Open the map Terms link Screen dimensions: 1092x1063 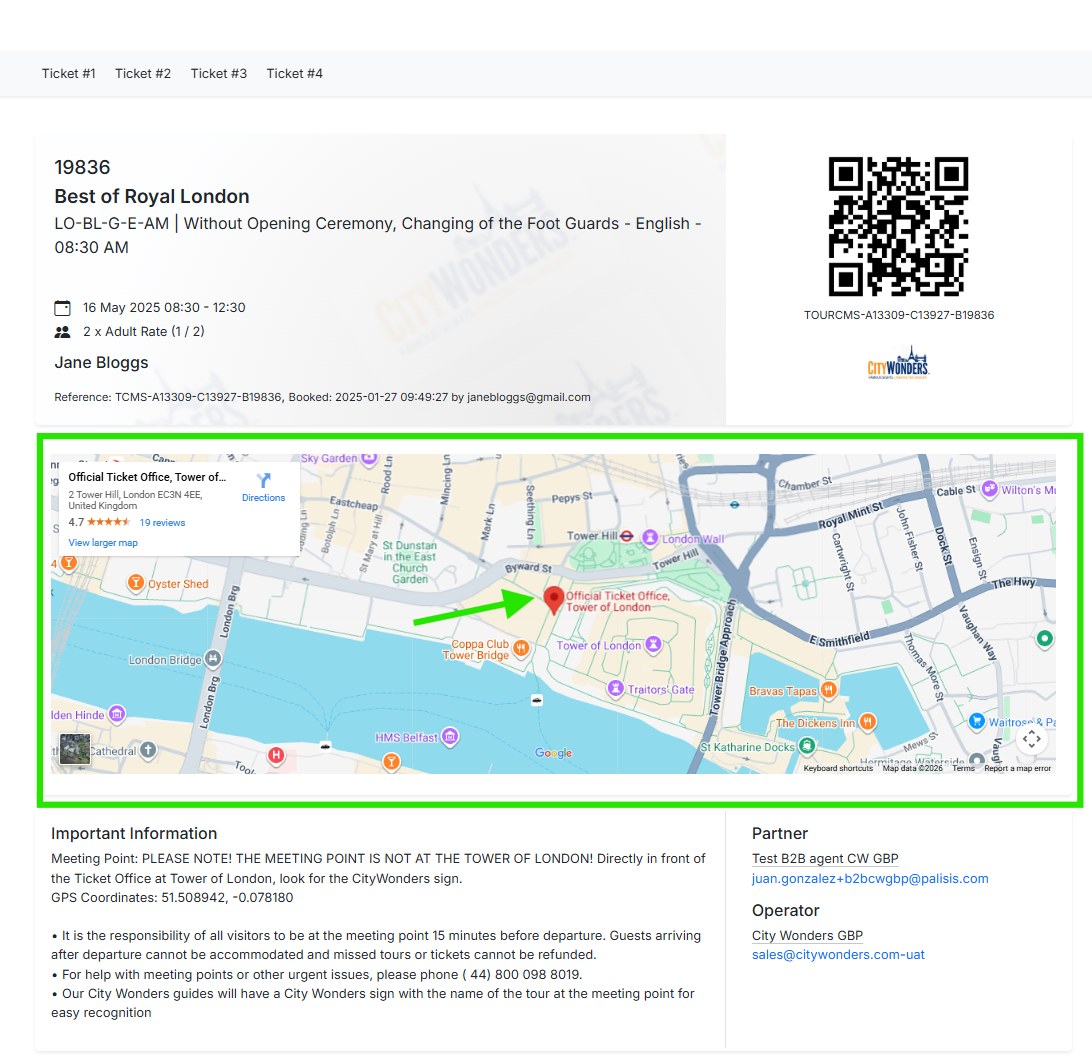(963, 768)
